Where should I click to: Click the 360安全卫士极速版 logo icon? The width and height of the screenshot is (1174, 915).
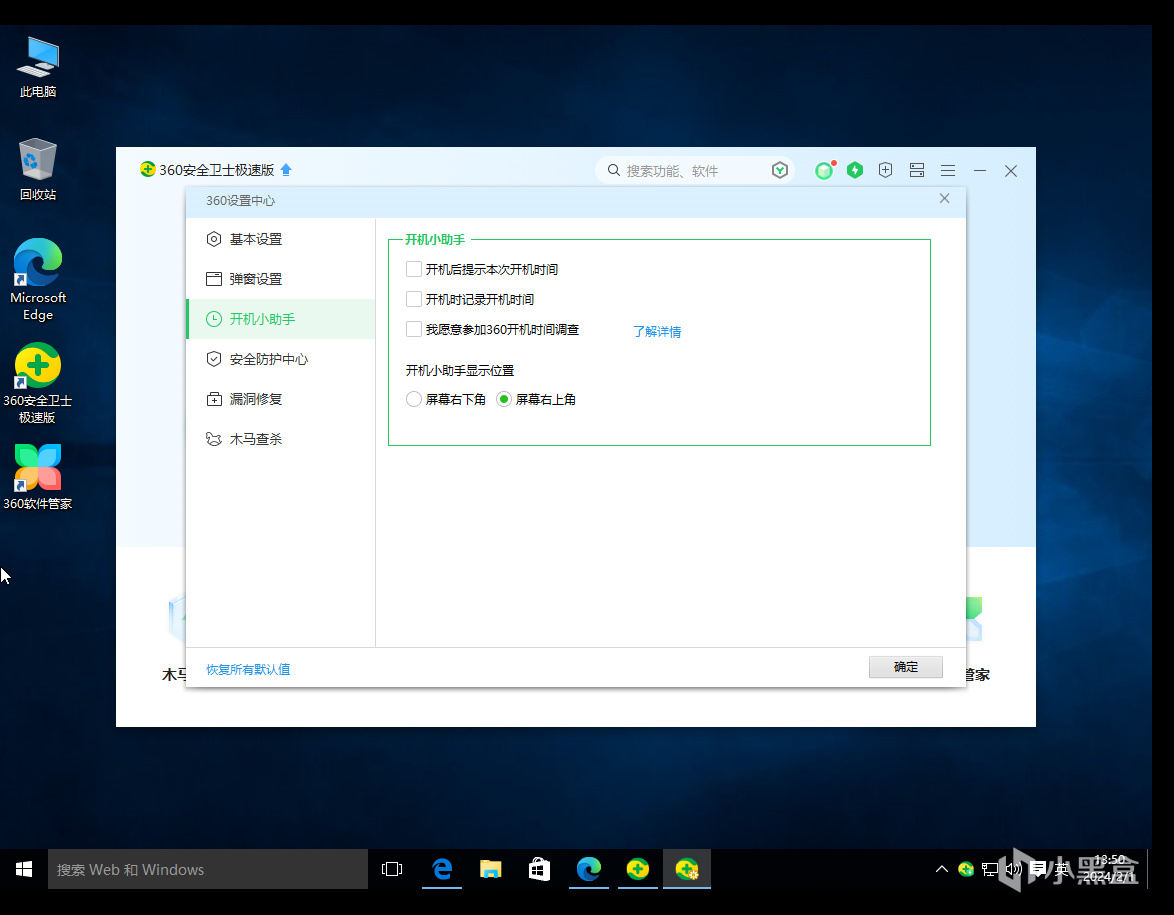147,169
